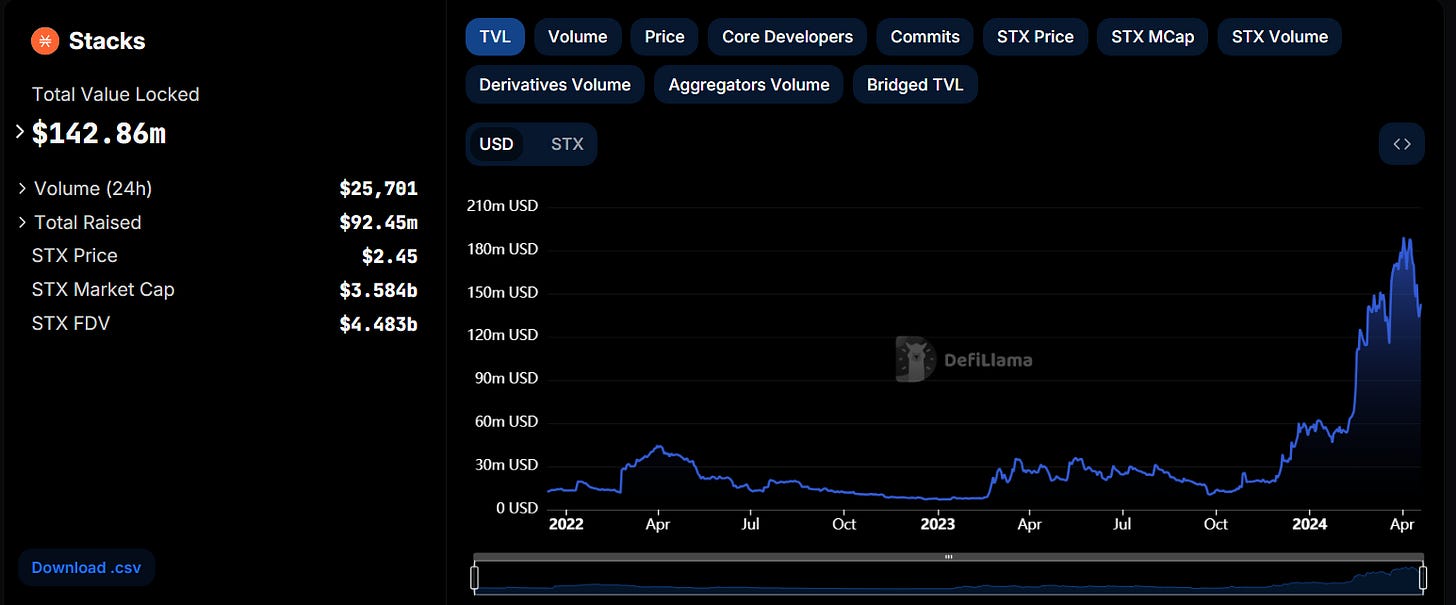Click the STX Price $2.45 value
This screenshot has width=1456, height=605.
[390, 256]
